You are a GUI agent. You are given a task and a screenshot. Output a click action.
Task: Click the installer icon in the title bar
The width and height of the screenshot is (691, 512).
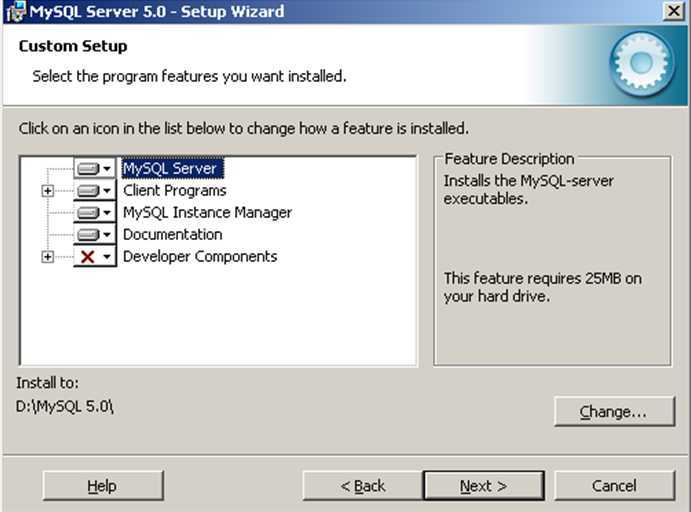click(x=14, y=12)
